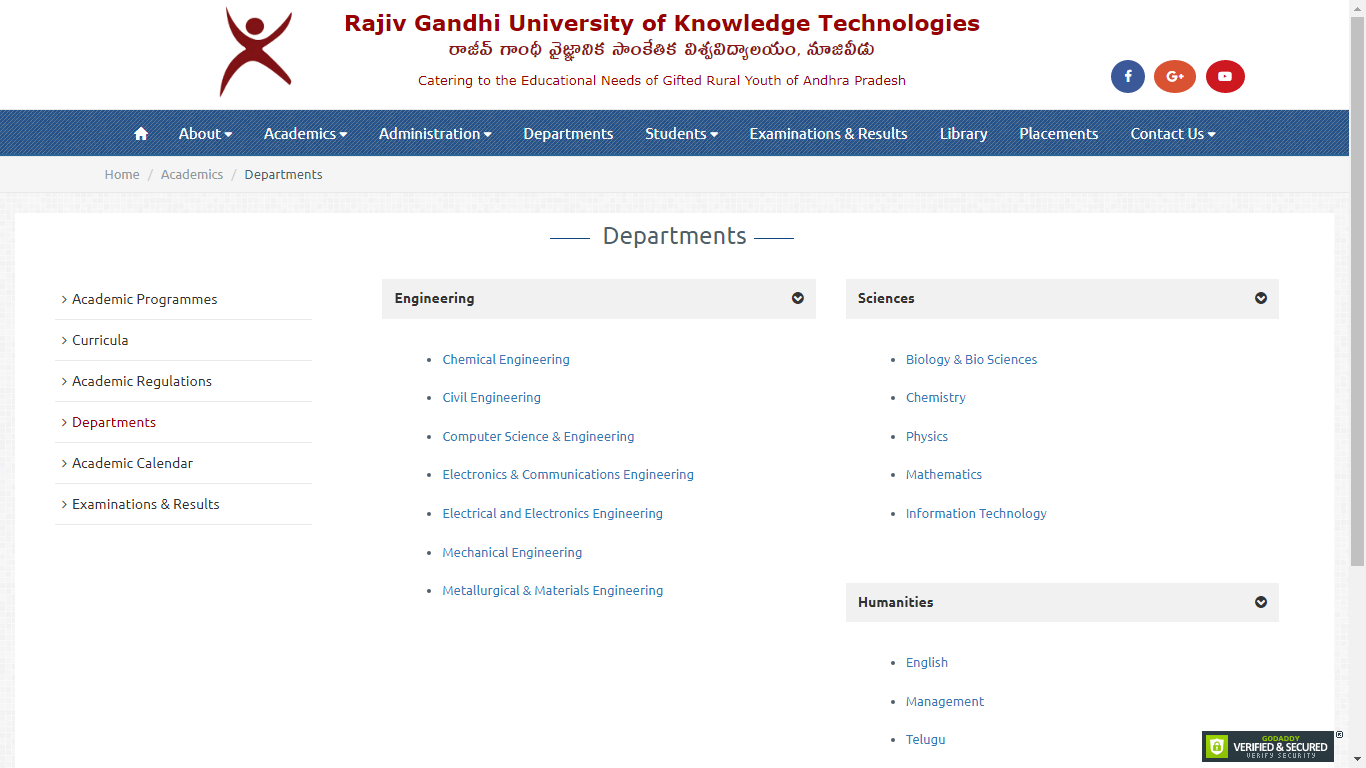Visit the YouTube channel icon
The width and height of the screenshot is (1366, 768).
click(1224, 76)
